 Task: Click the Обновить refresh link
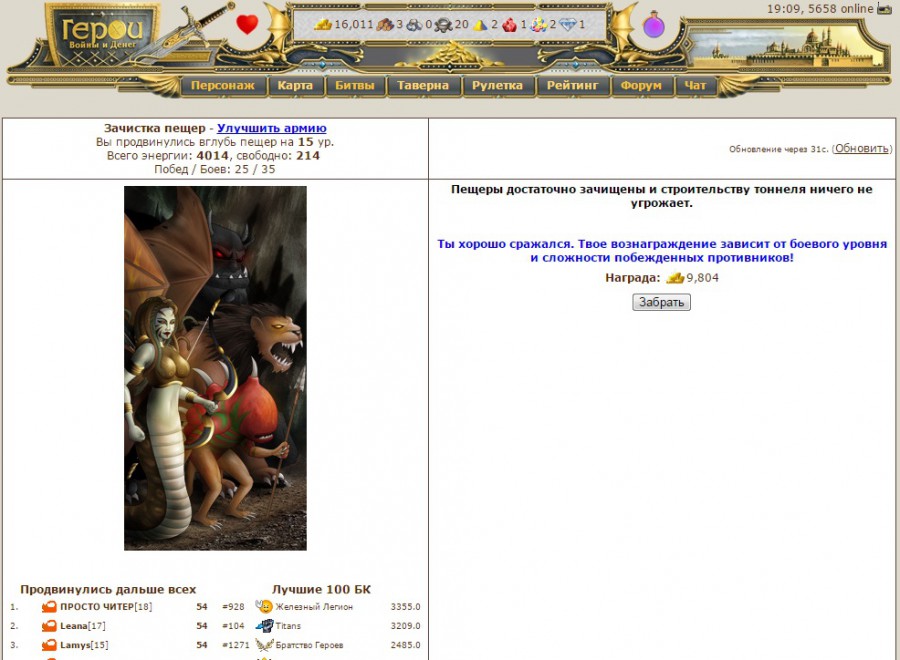pos(861,148)
